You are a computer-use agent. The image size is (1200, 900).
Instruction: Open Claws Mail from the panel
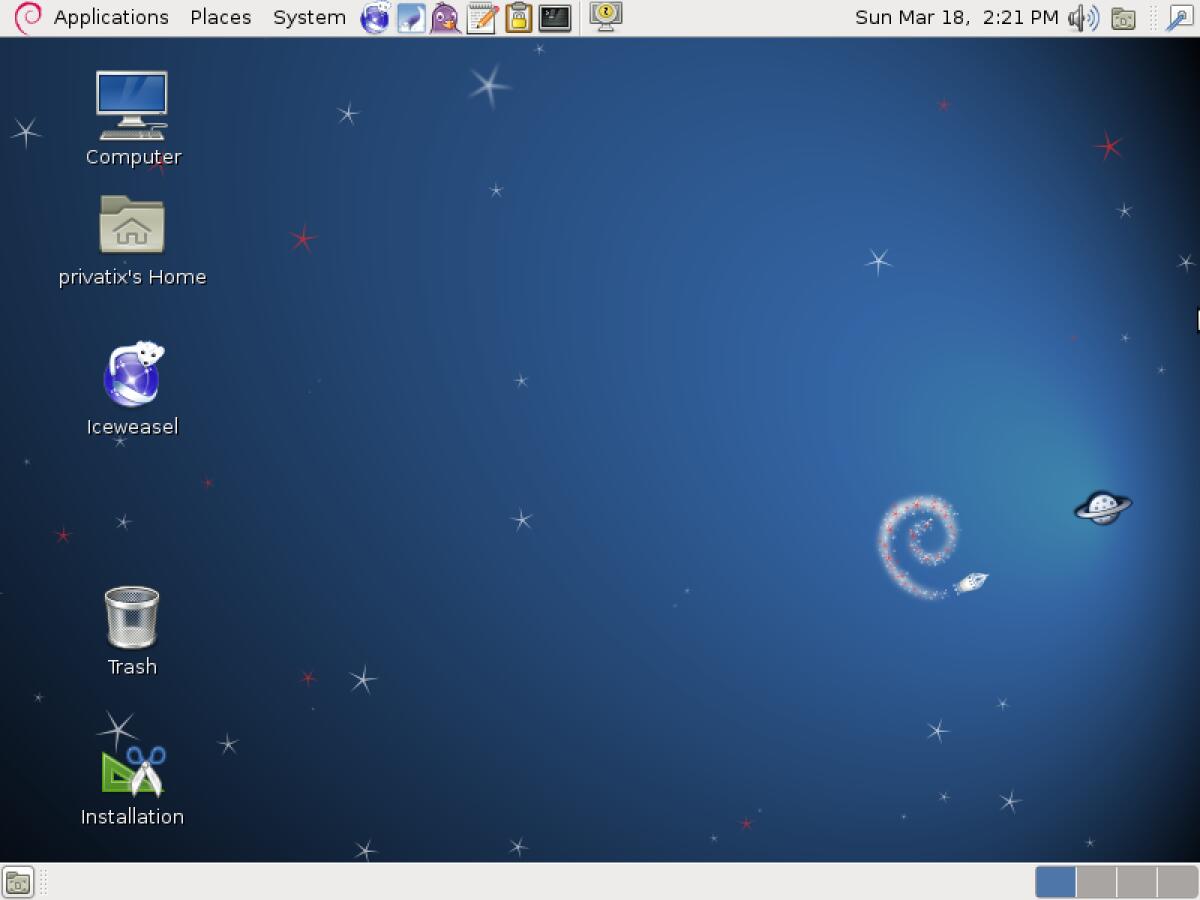point(410,17)
